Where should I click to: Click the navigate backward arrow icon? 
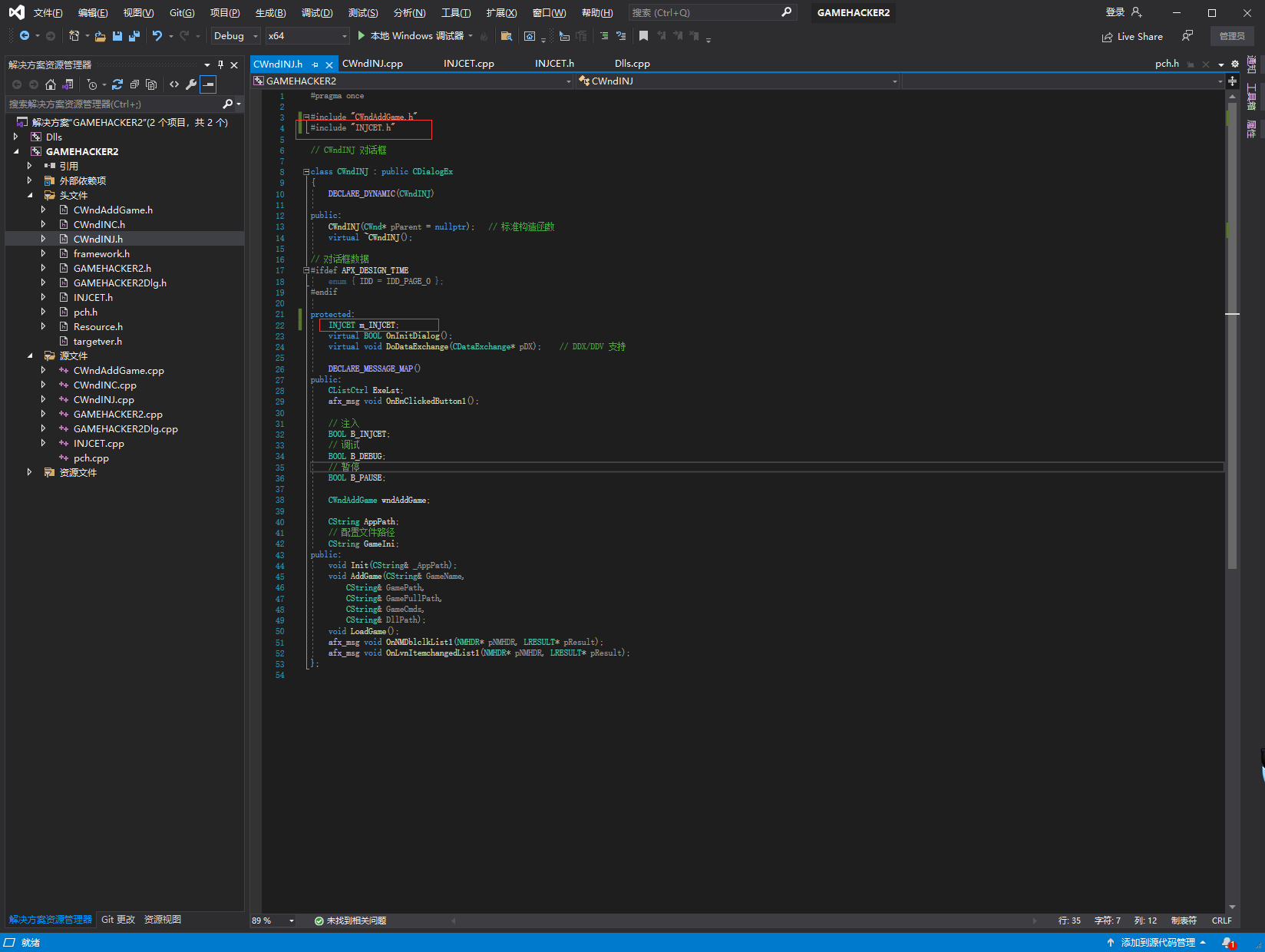point(25,36)
